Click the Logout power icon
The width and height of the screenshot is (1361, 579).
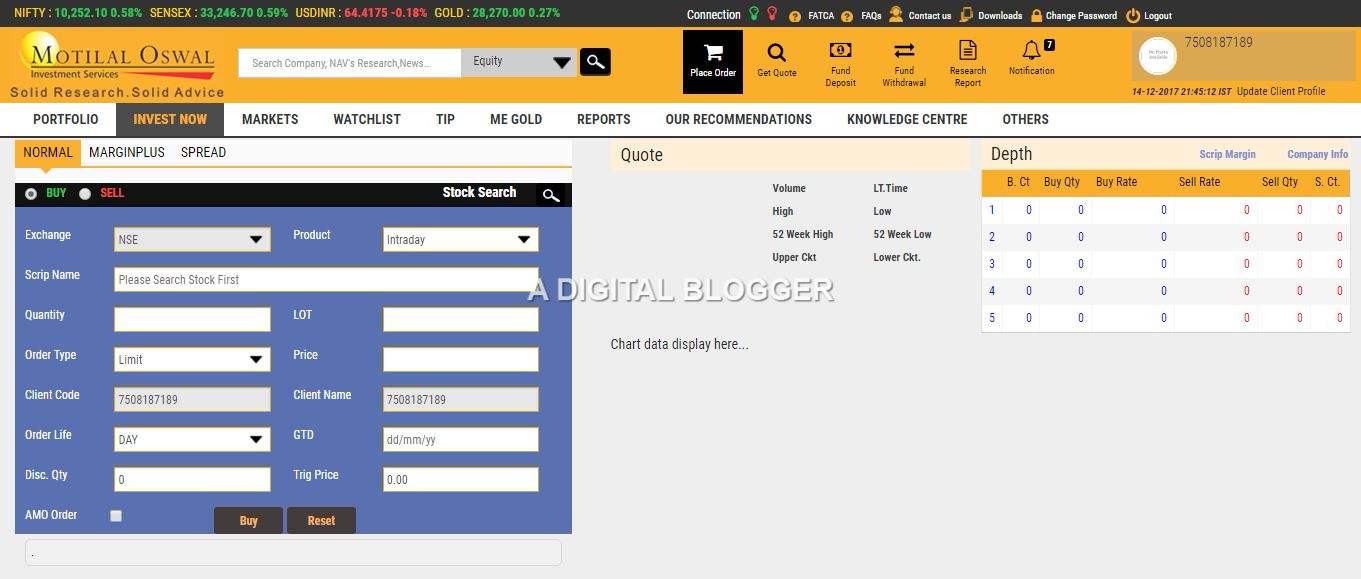[1132, 16]
